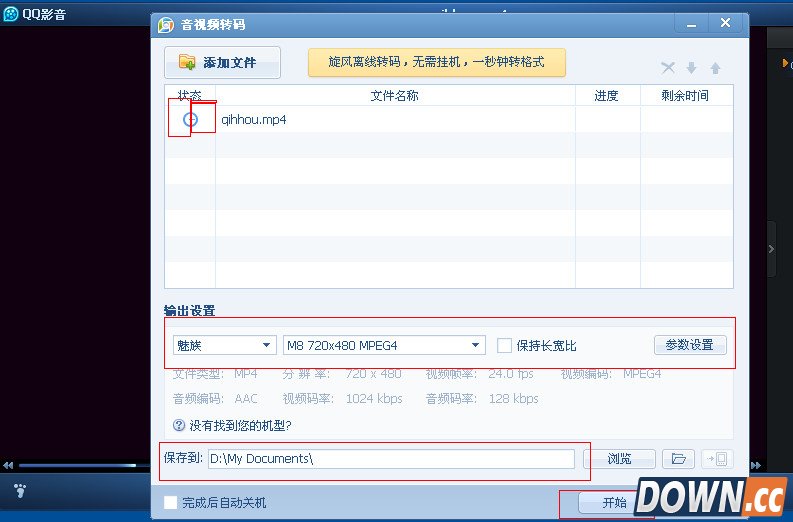This screenshot has height=522, width=793.
Task: Move file up with the up arrow icon
Action: click(x=715, y=67)
